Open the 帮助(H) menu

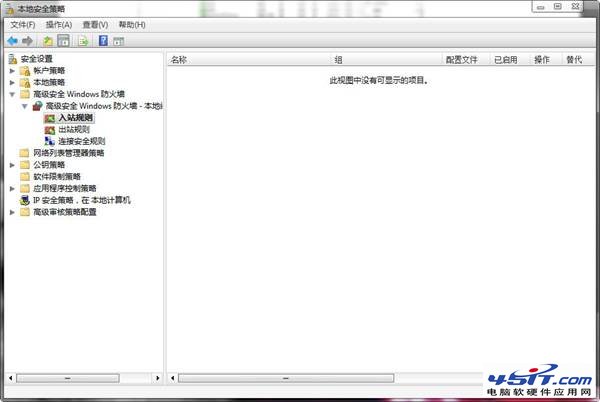tap(132, 25)
